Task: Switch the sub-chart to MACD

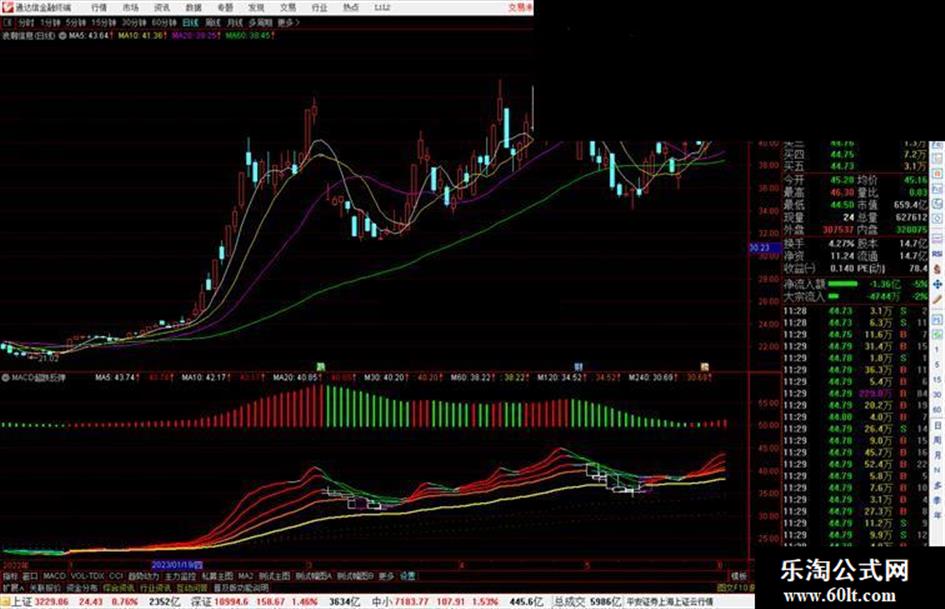Action: click(x=54, y=576)
